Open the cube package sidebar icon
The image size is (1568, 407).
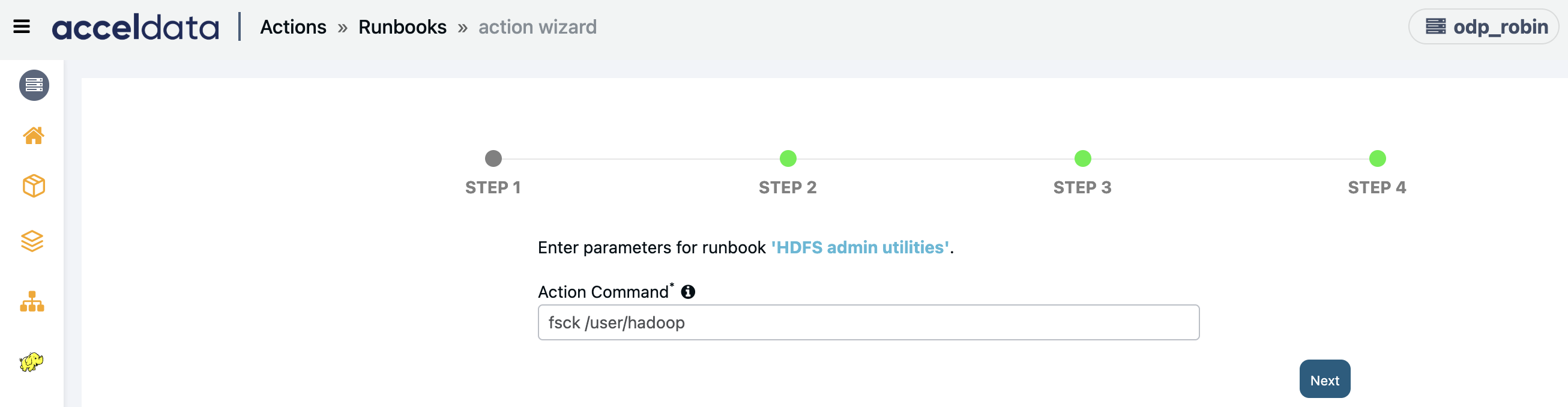coord(34,185)
